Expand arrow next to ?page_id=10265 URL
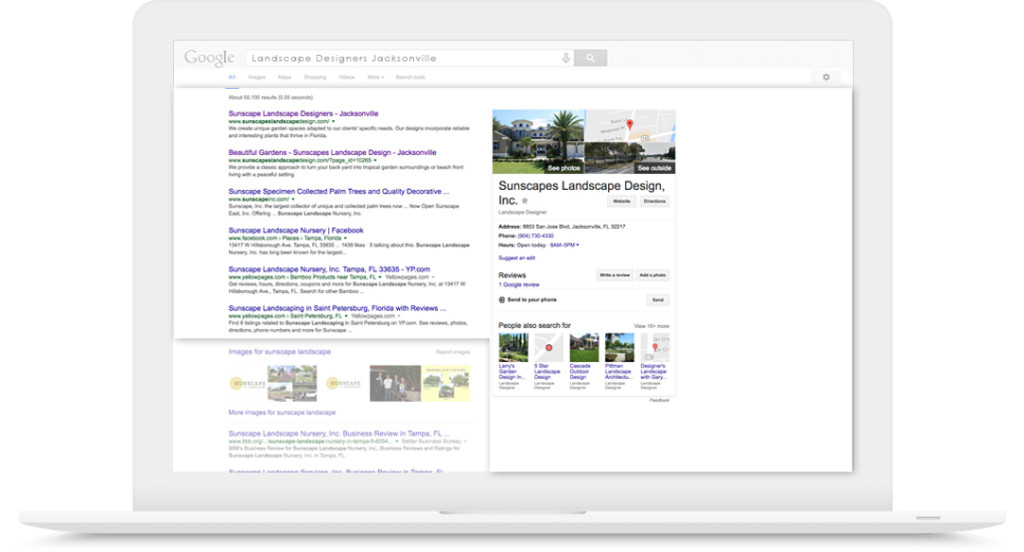 [x=376, y=160]
